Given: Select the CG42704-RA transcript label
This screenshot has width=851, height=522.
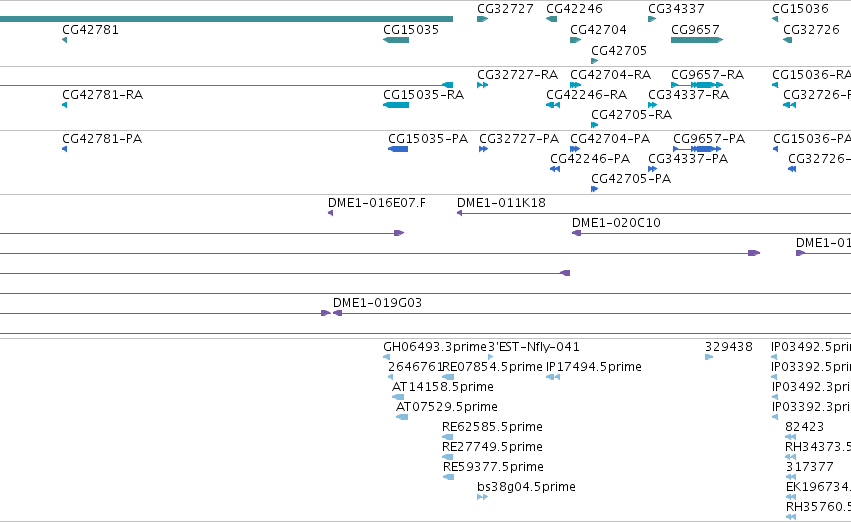Looking at the screenshot, I should point(611,75).
